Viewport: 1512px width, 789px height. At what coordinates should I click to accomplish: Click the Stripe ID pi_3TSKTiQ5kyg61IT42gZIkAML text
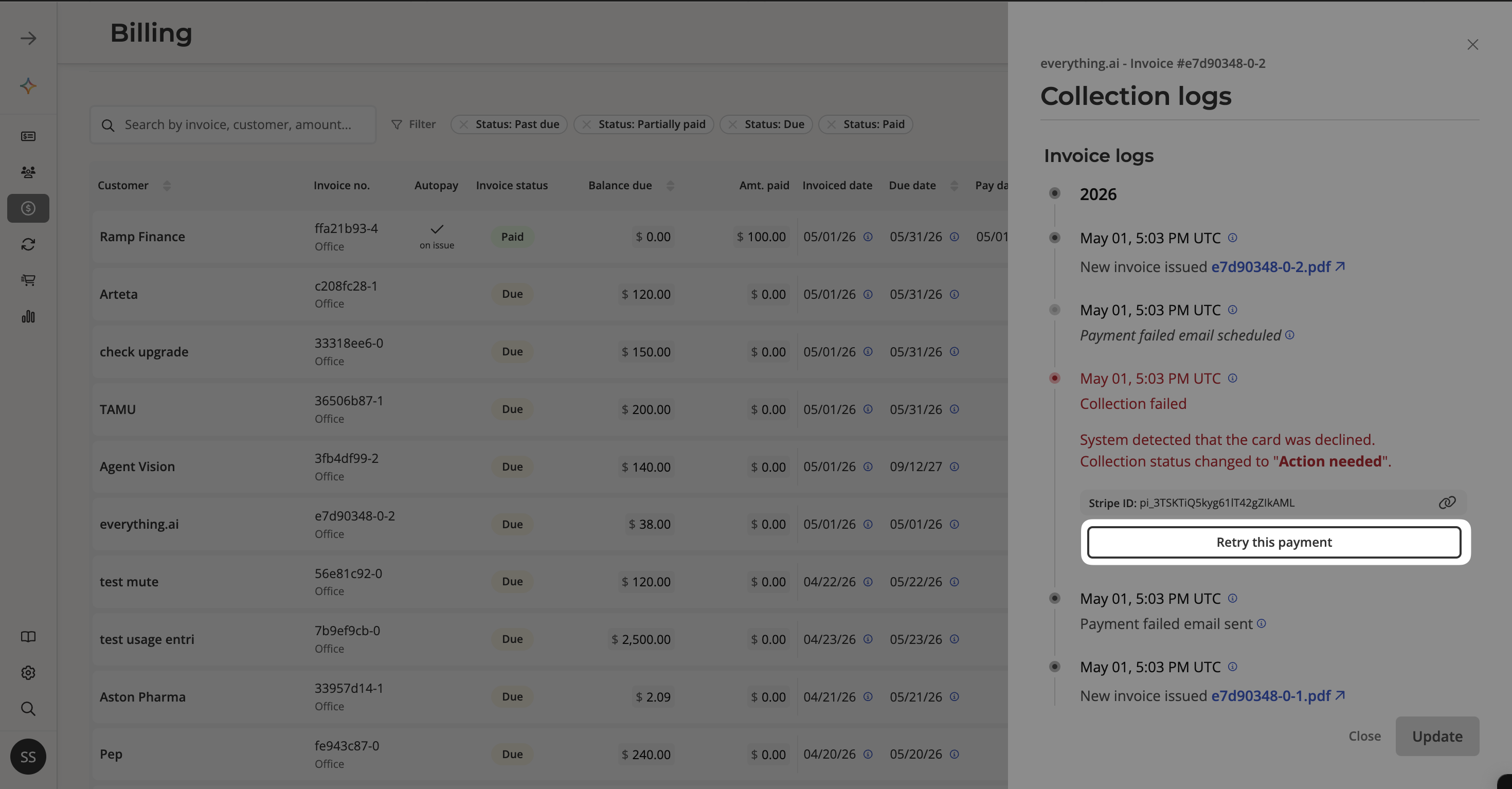pyautogui.click(x=1217, y=503)
